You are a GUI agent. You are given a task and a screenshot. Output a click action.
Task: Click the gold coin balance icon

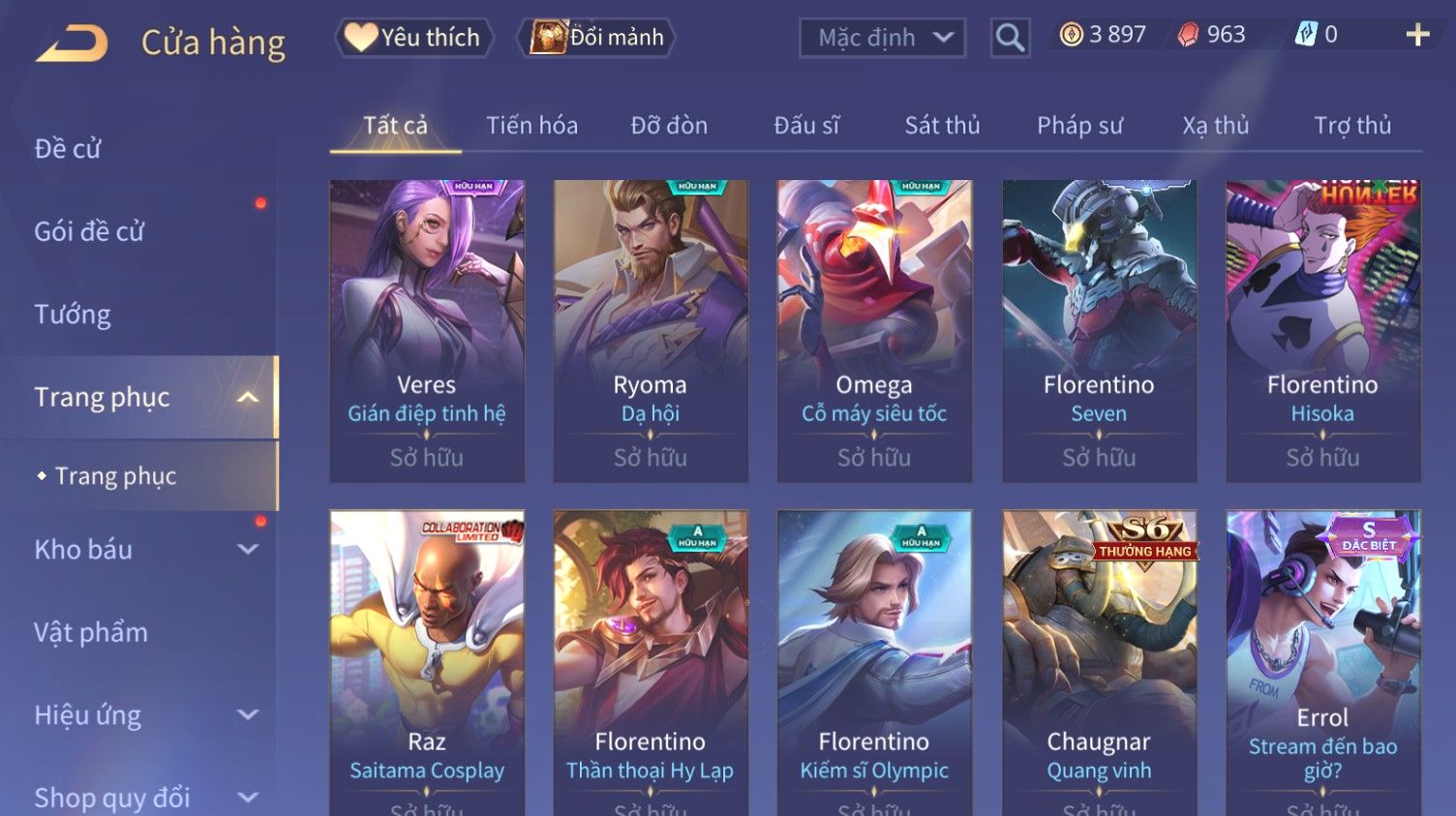point(1071,36)
